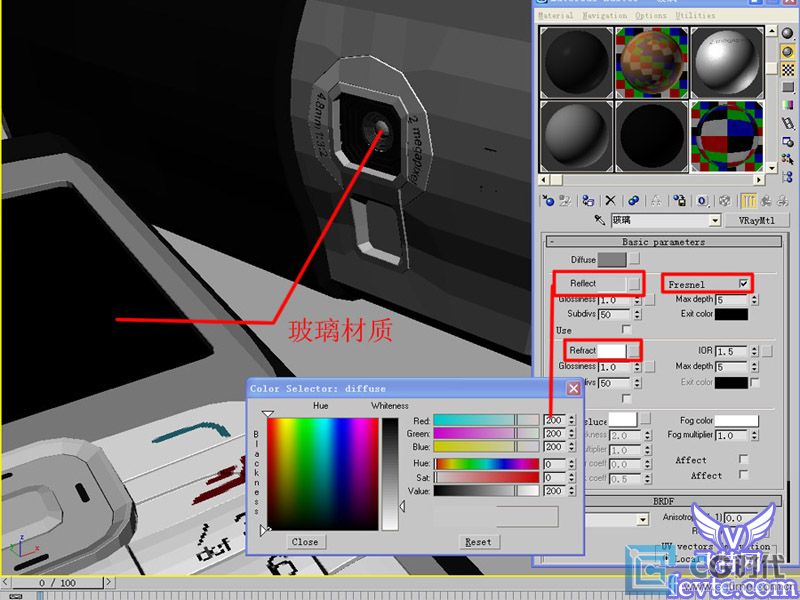
Task: Click the Make Preview film icon
Action: 788,123
